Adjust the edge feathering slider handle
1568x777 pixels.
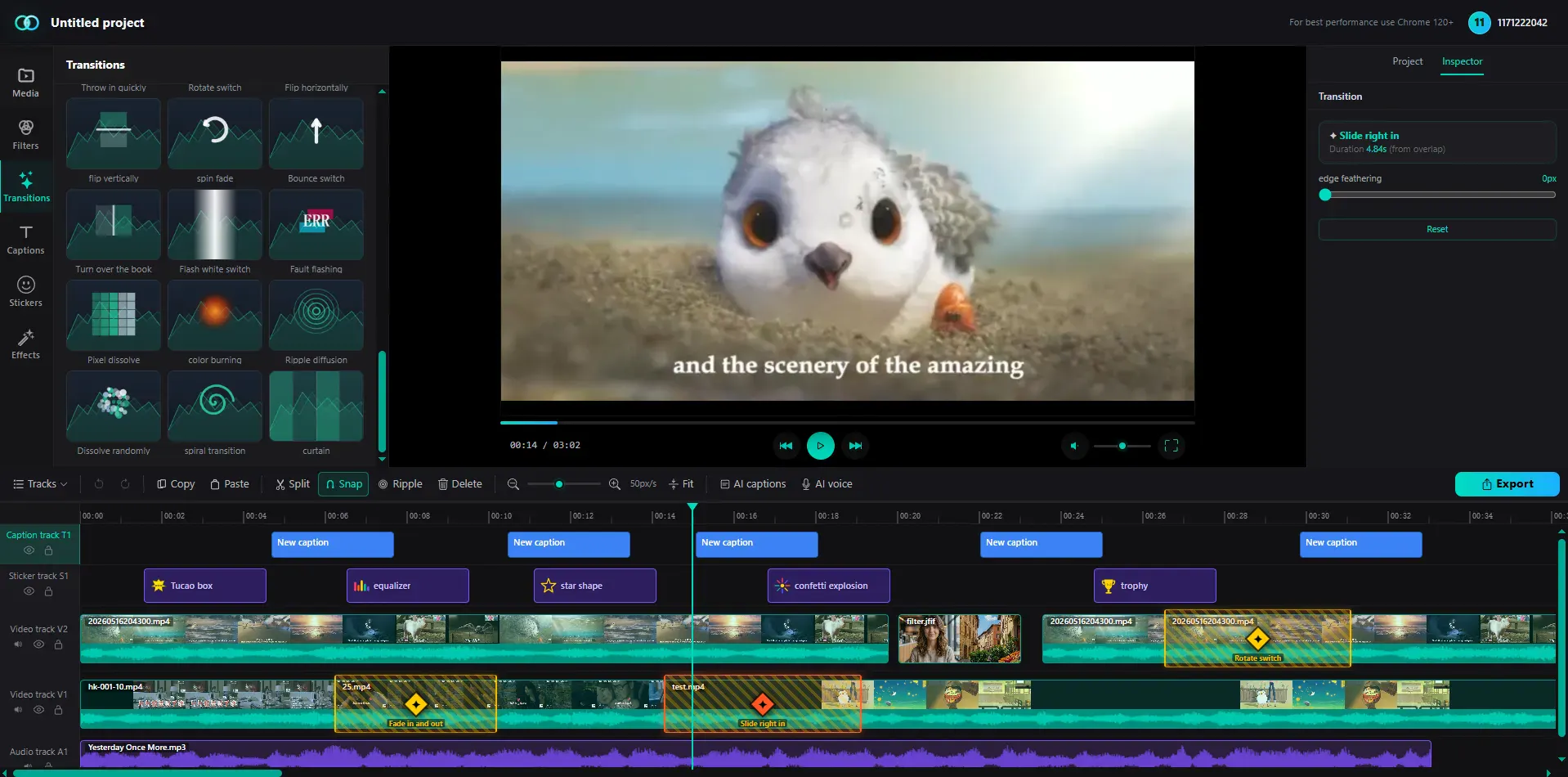(x=1325, y=195)
